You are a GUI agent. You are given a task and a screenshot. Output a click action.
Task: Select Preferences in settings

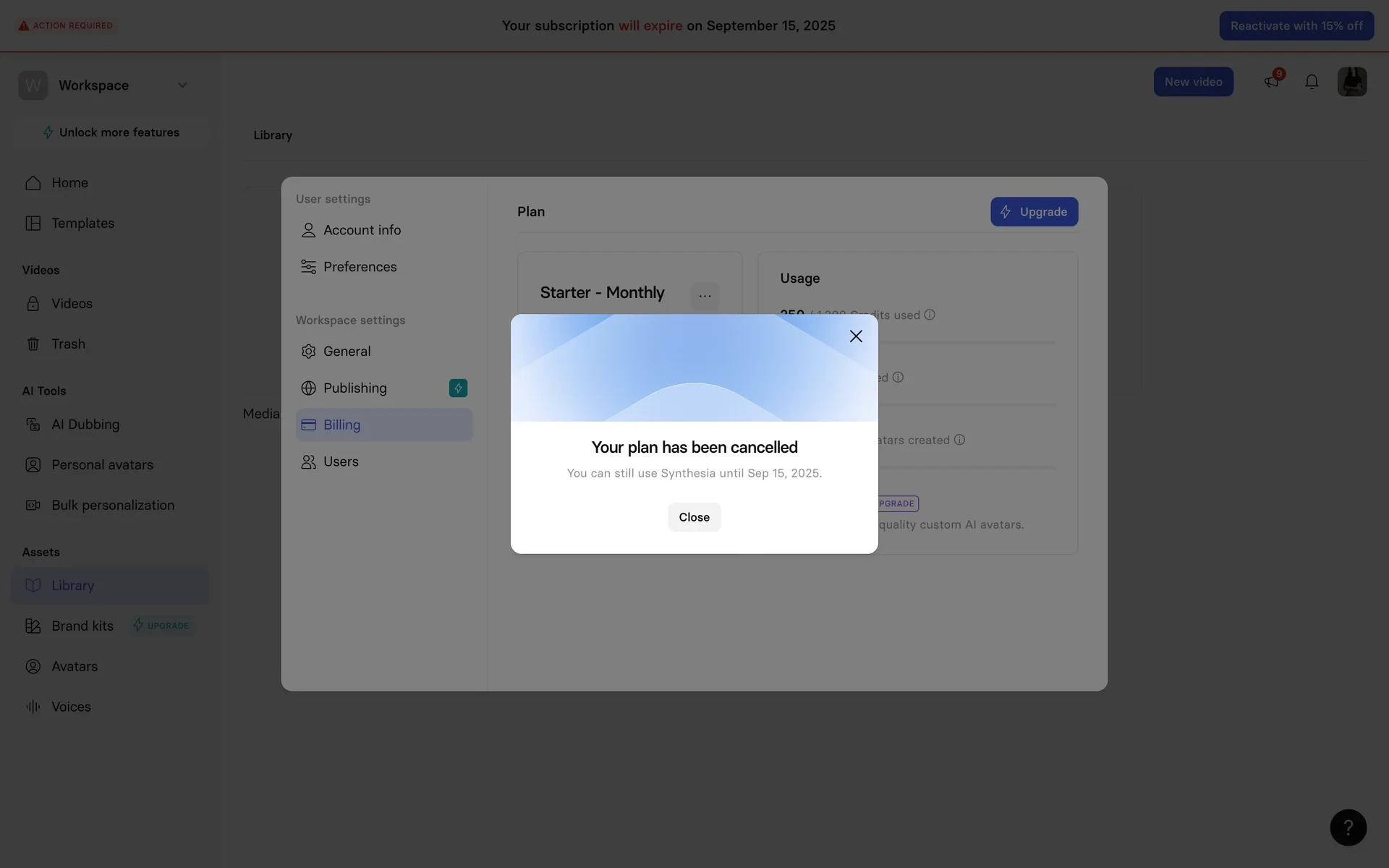pyautogui.click(x=384, y=267)
